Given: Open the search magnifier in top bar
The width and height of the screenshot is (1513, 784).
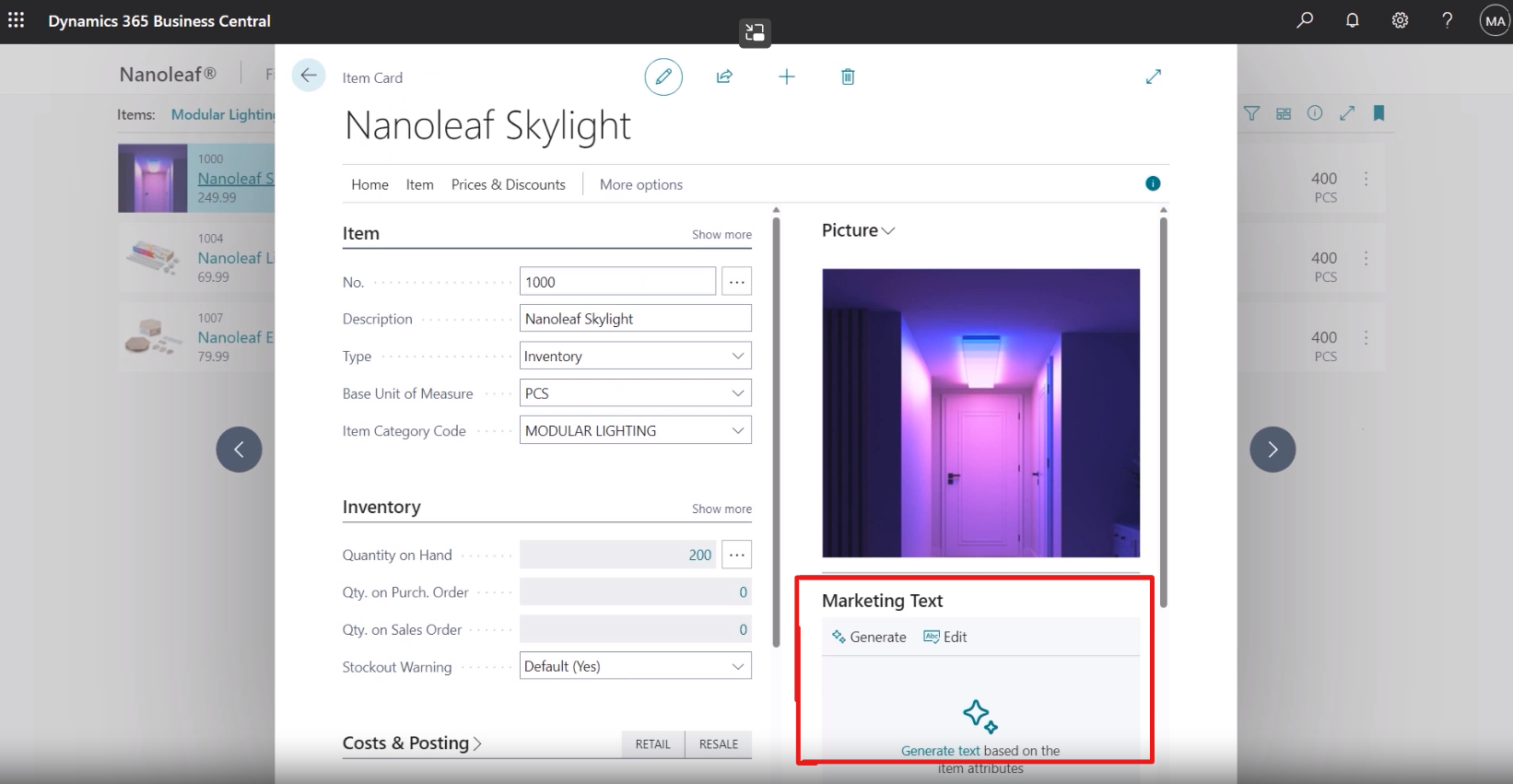Looking at the screenshot, I should click(x=1305, y=20).
